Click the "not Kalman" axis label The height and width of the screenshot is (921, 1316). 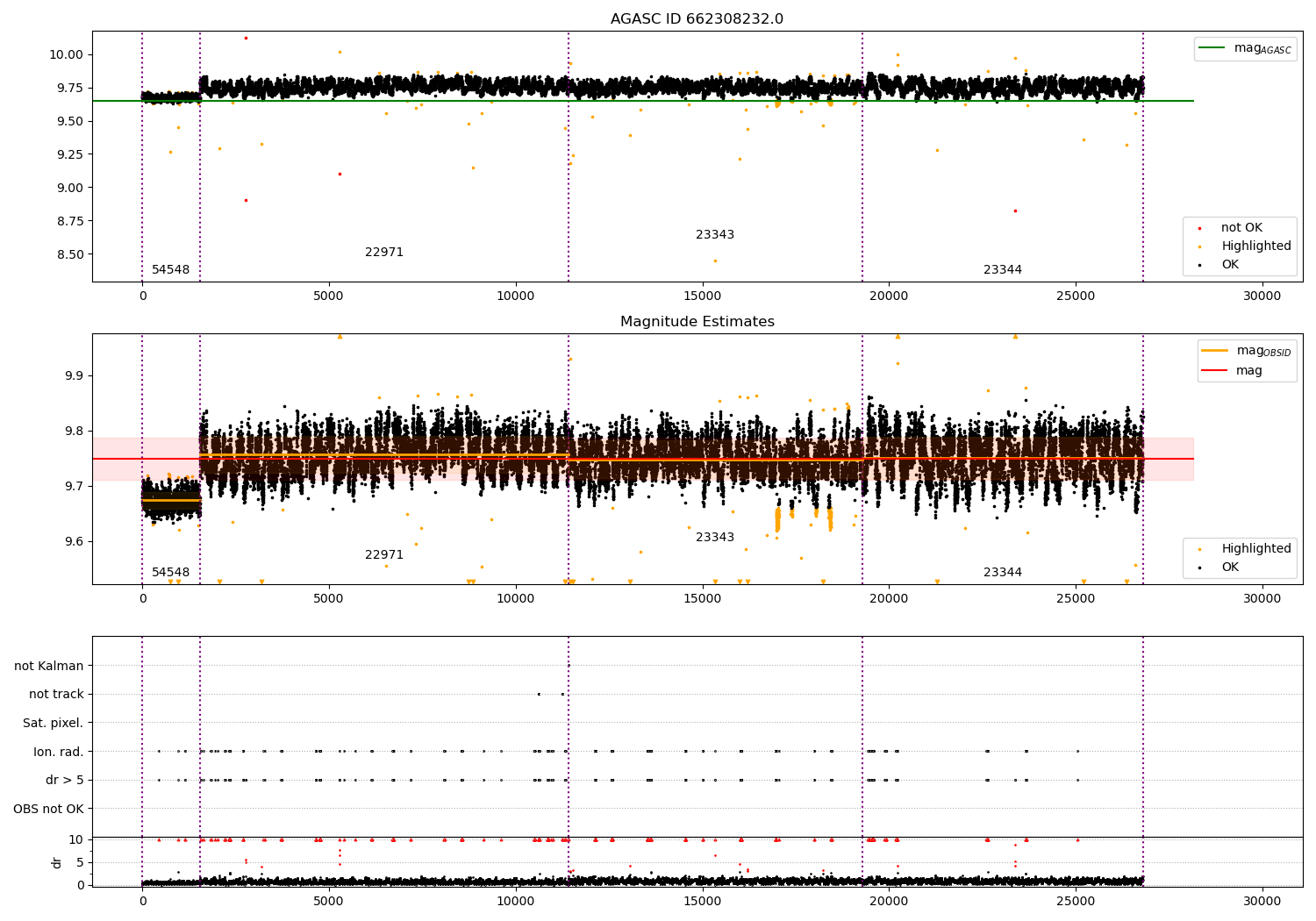click(49, 666)
